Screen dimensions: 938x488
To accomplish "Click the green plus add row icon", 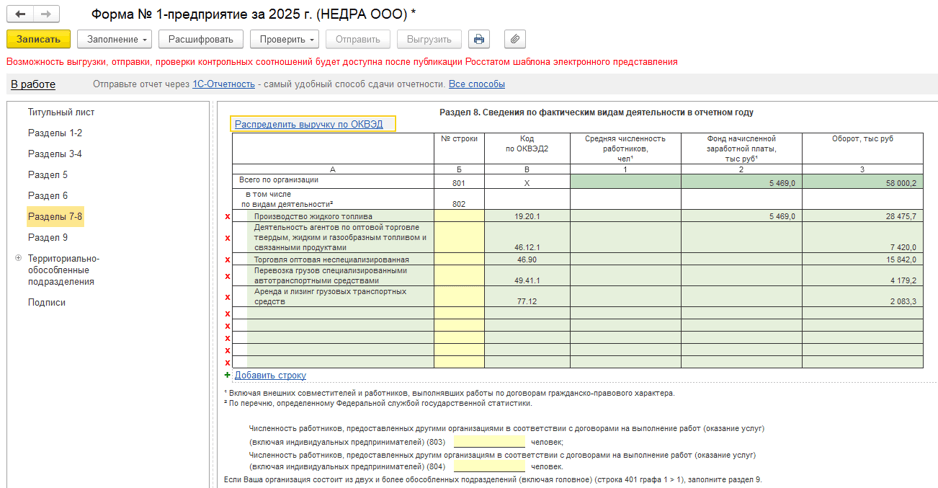I will click(227, 375).
